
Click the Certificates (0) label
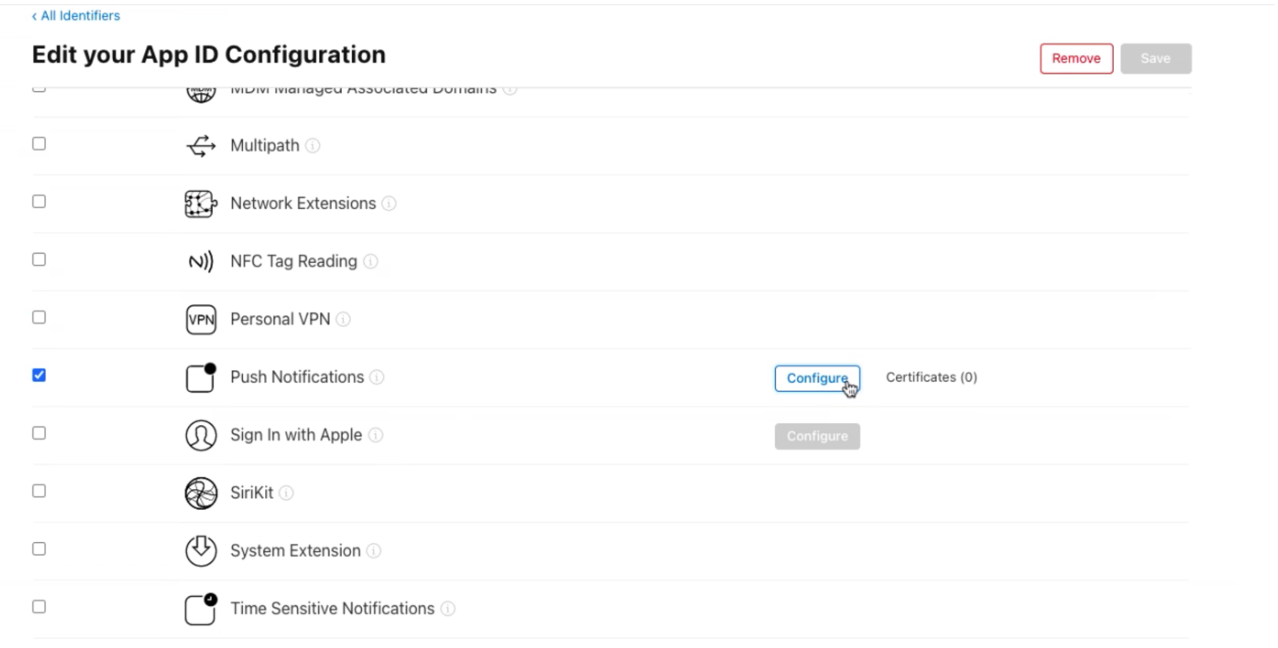tap(931, 377)
